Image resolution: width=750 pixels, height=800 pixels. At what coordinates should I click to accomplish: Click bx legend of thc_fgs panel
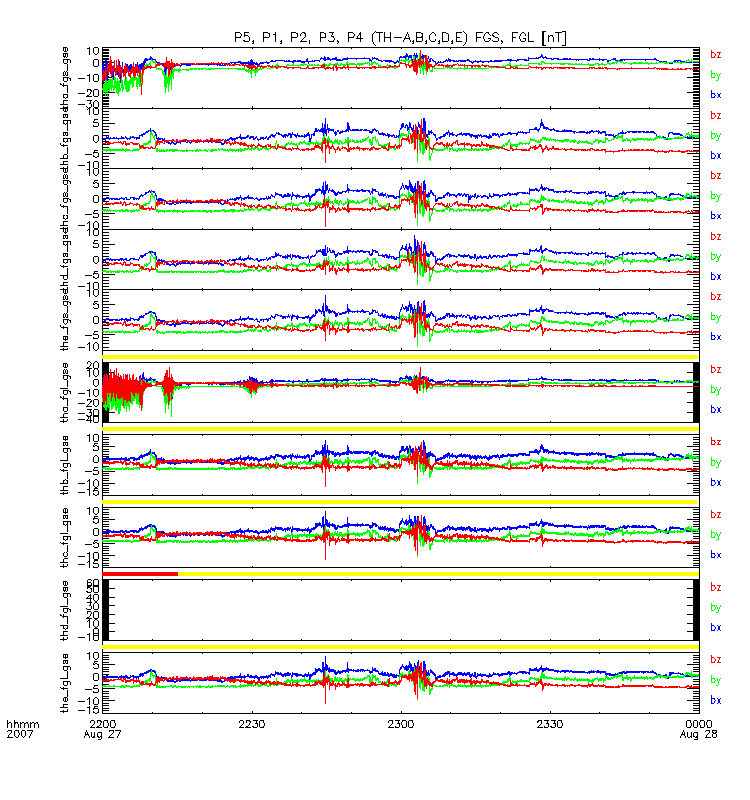[716, 216]
